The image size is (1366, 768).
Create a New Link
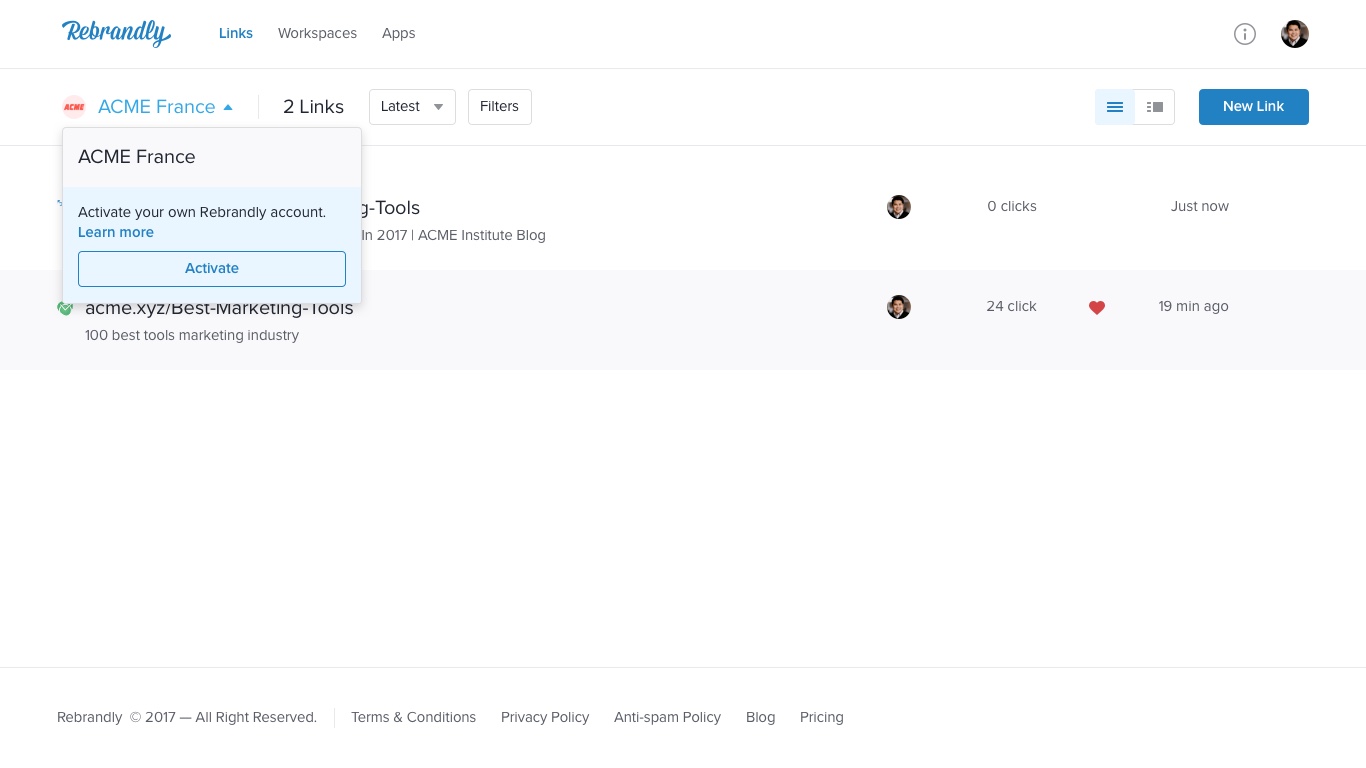[1254, 107]
